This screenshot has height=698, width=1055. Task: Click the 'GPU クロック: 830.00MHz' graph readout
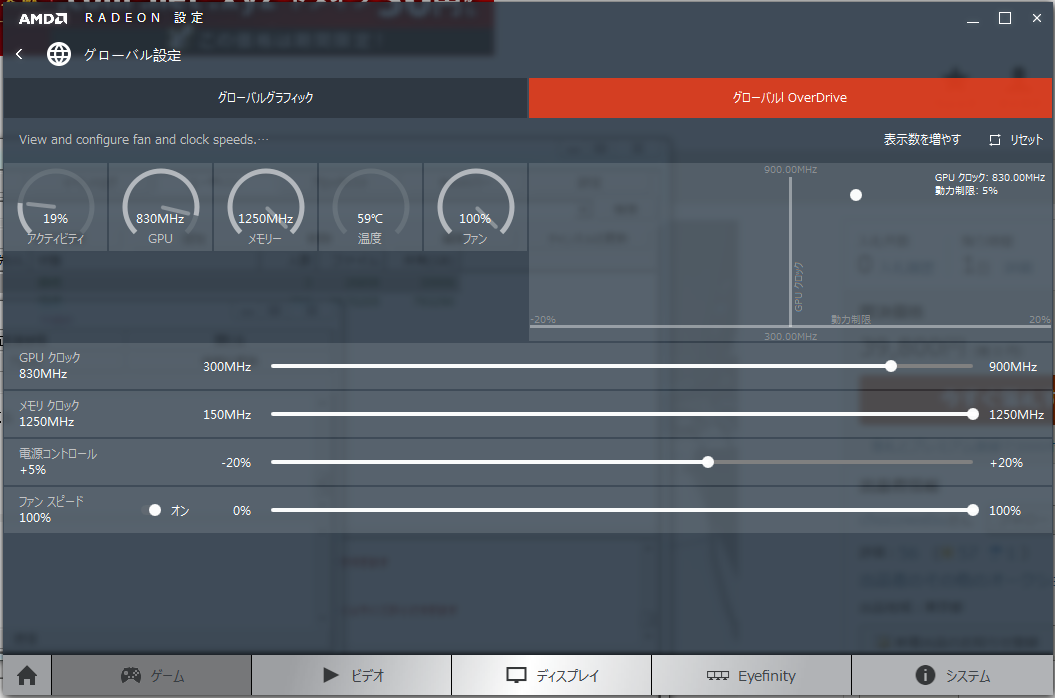tap(990, 178)
